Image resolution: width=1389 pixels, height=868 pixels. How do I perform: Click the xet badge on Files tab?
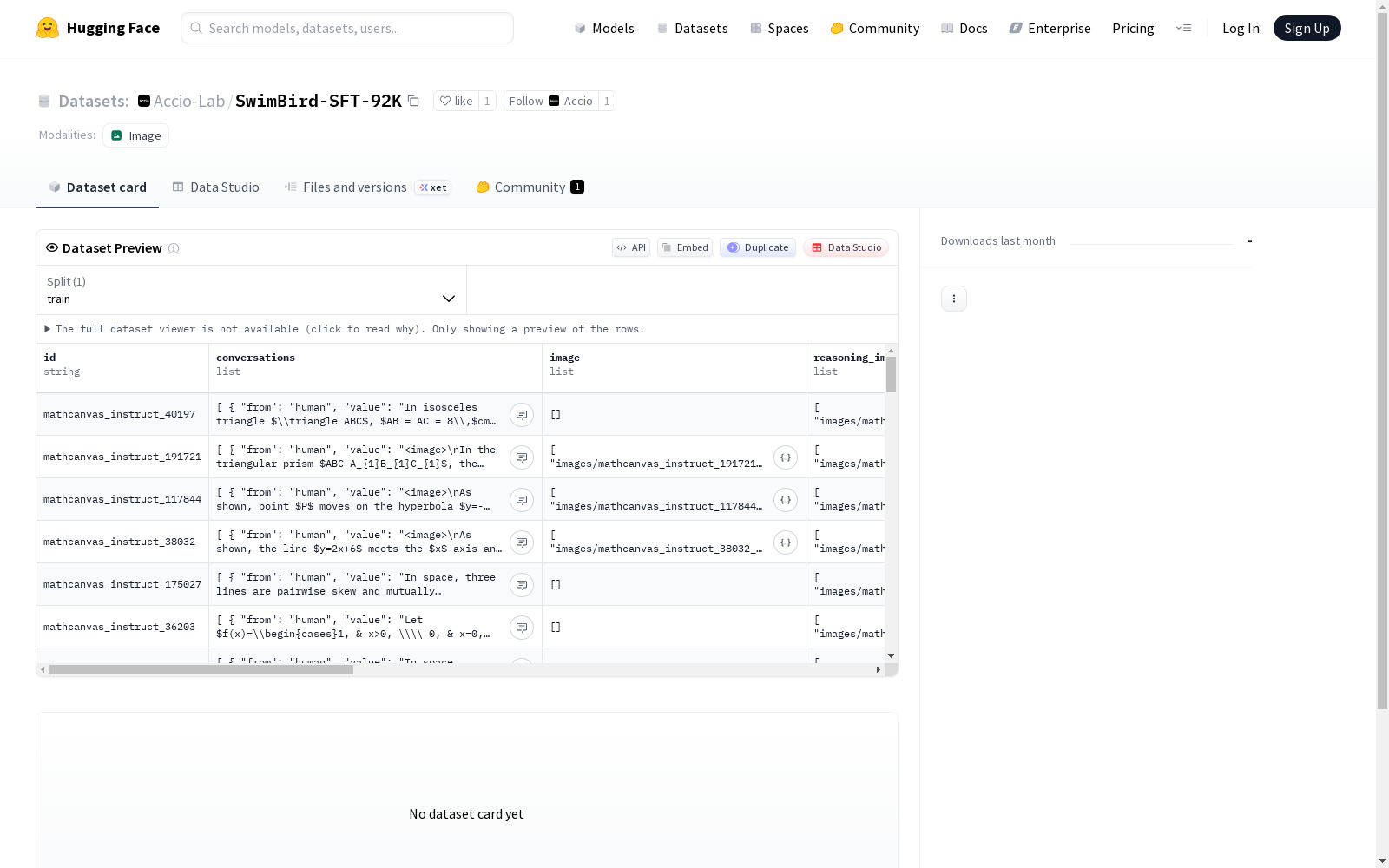[x=433, y=187]
